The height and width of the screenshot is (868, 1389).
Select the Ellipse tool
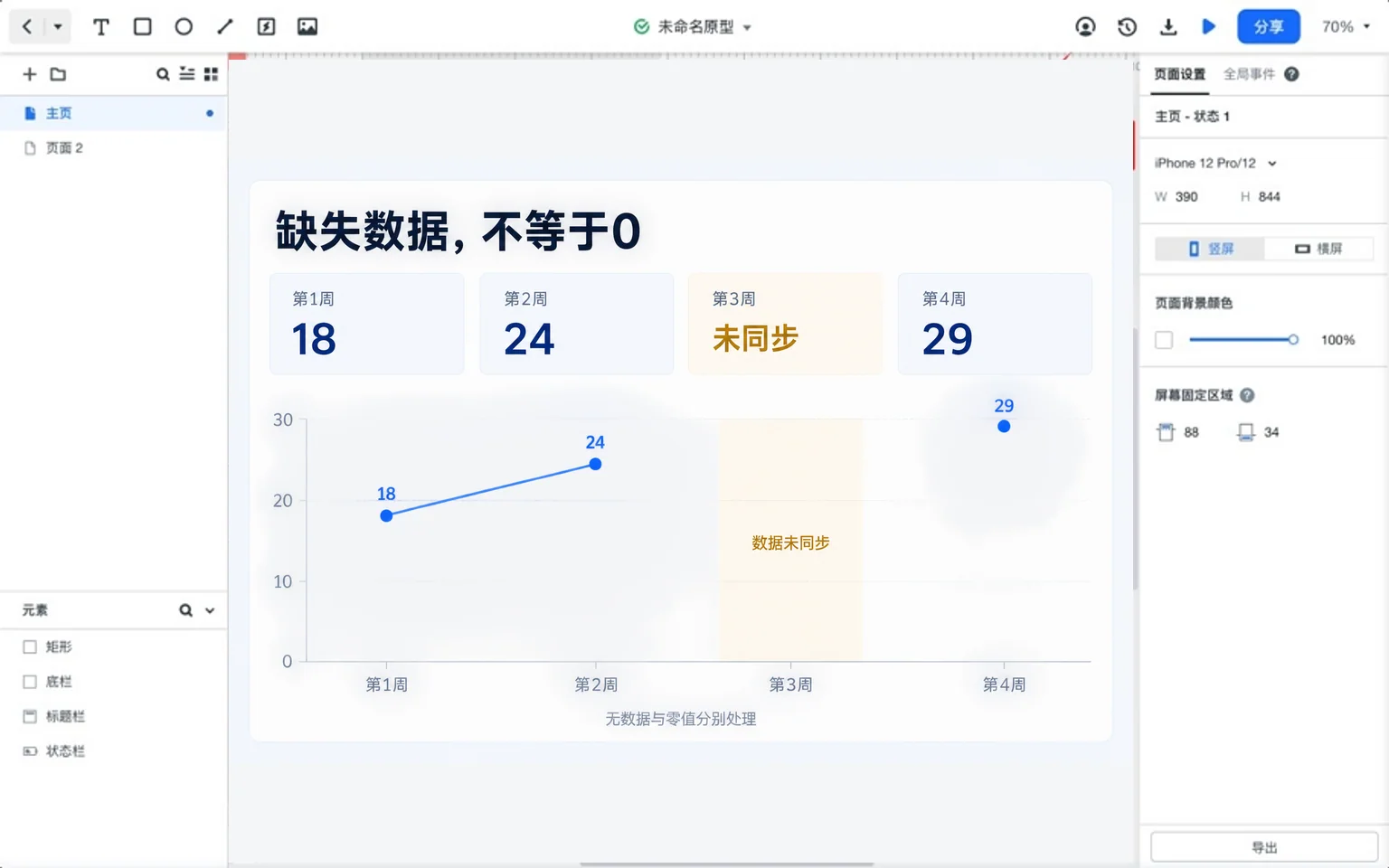tap(184, 27)
